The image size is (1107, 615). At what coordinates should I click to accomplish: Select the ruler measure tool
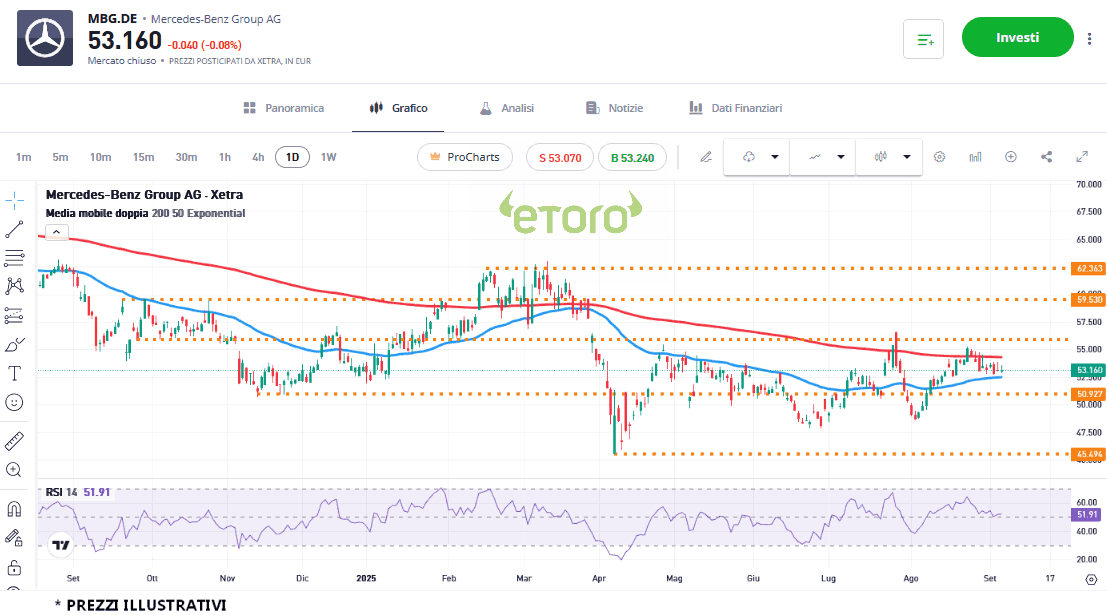[x=14, y=440]
